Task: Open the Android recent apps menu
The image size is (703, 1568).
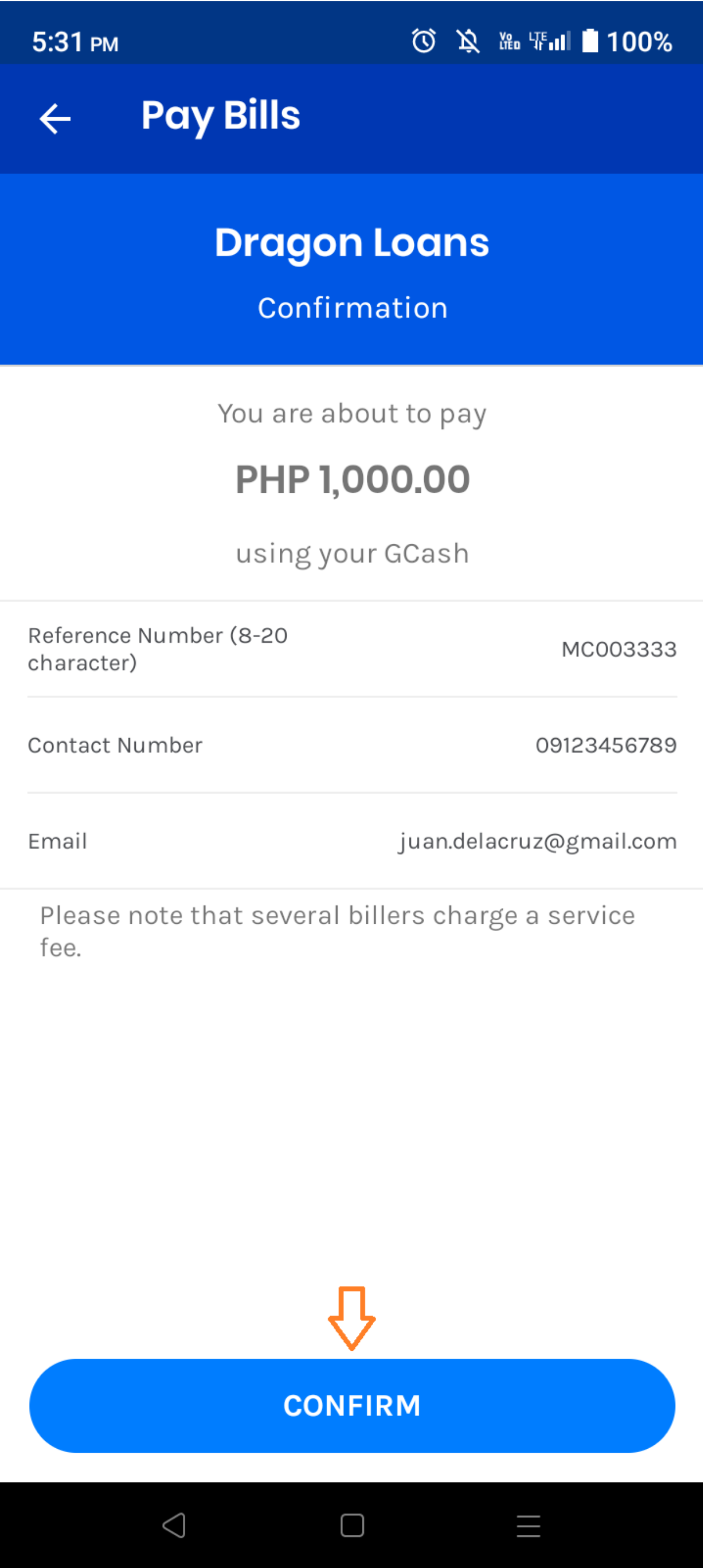Action: point(528,1525)
